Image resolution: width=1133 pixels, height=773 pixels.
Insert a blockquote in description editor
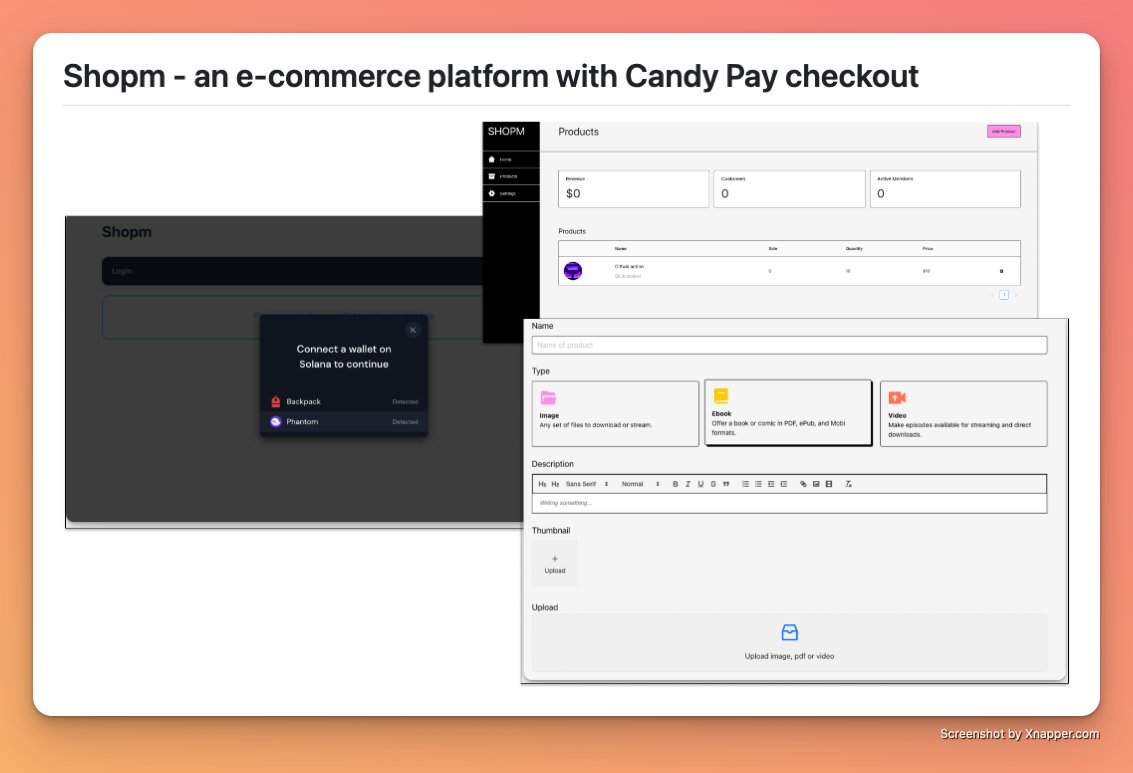[x=726, y=484]
